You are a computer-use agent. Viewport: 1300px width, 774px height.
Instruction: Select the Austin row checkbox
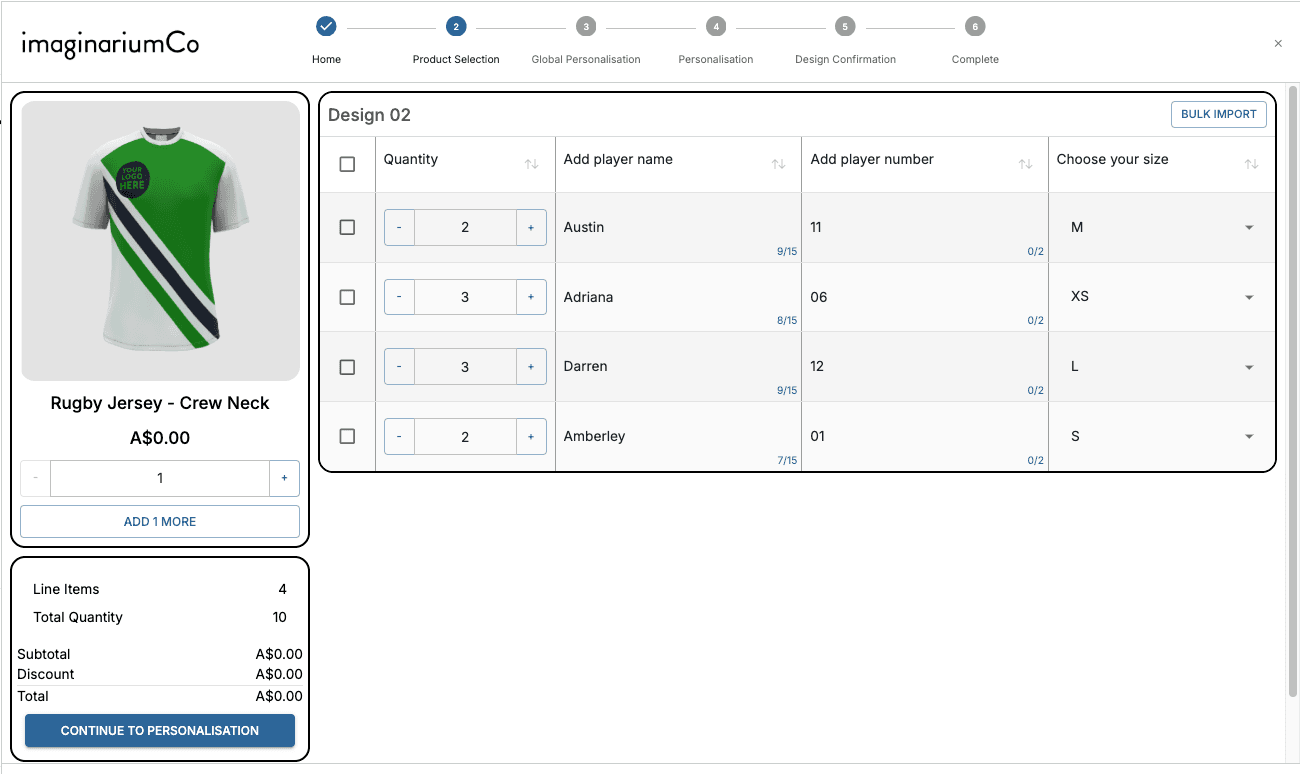pyautogui.click(x=347, y=228)
